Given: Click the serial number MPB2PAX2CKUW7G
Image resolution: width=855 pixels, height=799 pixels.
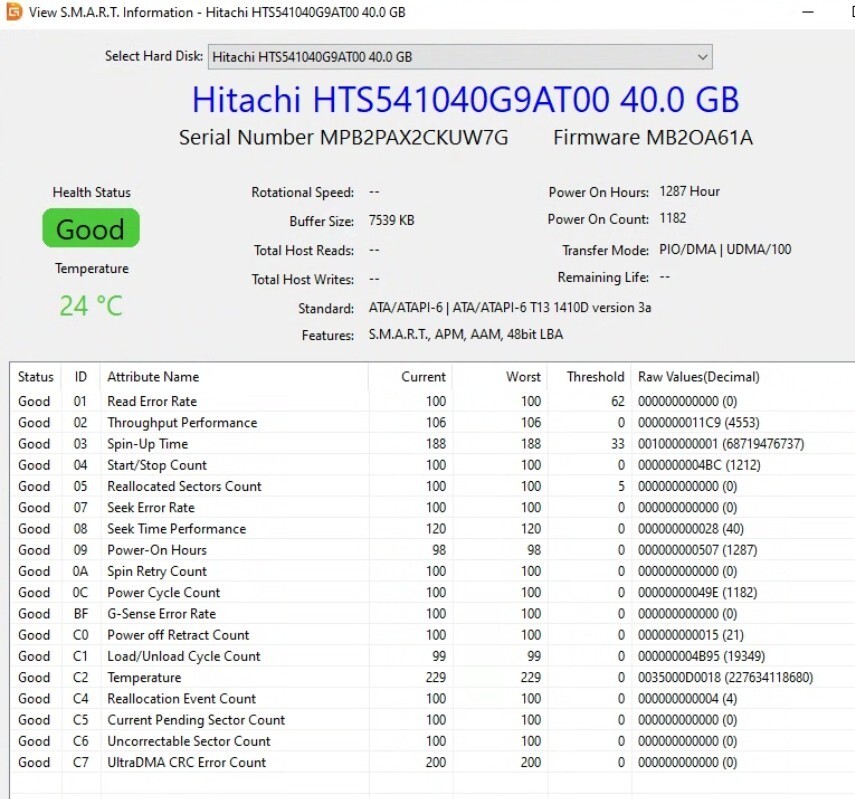Looking at the screenshot, I should [413, 137].
